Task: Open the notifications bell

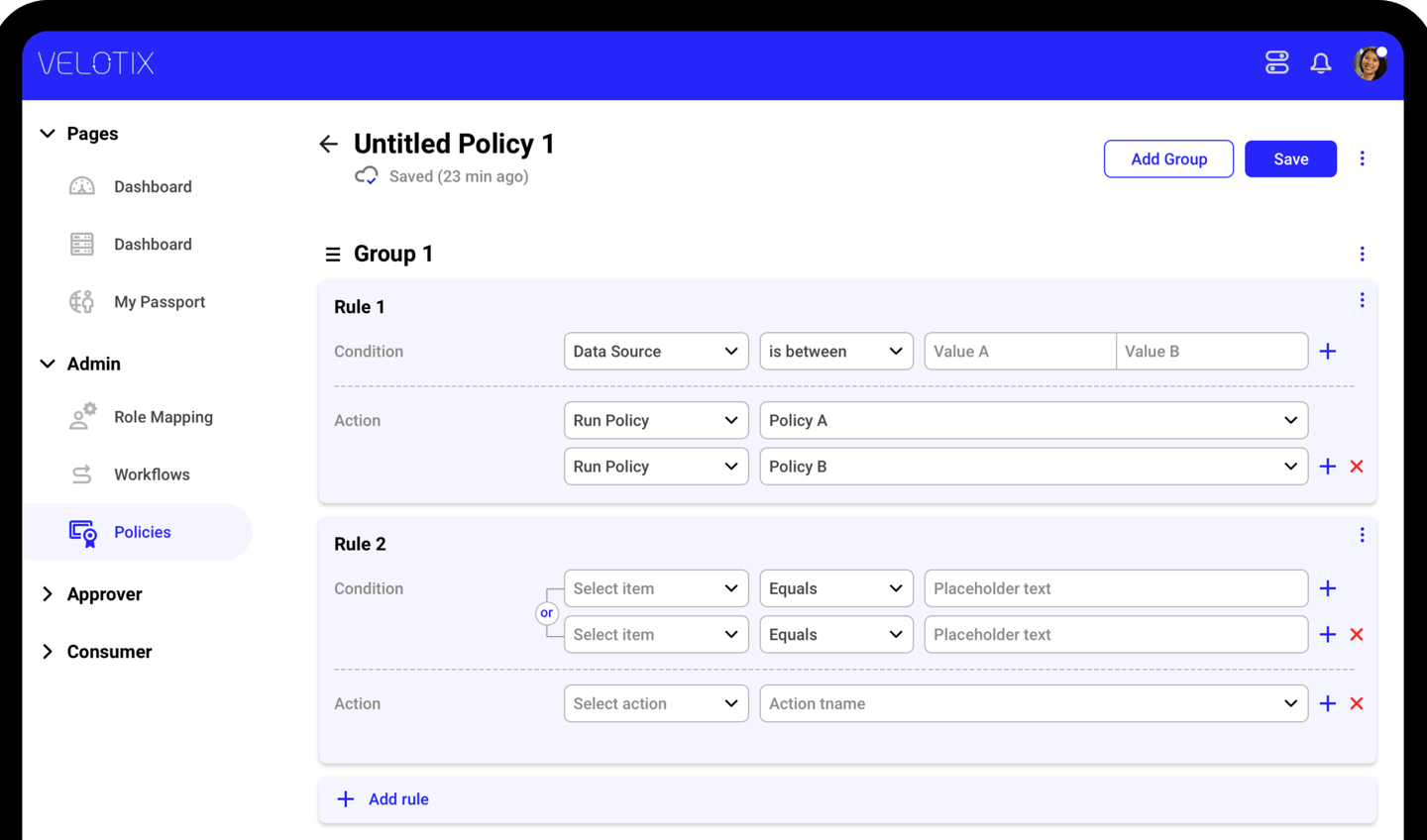Action: [x=1320, y=63]
